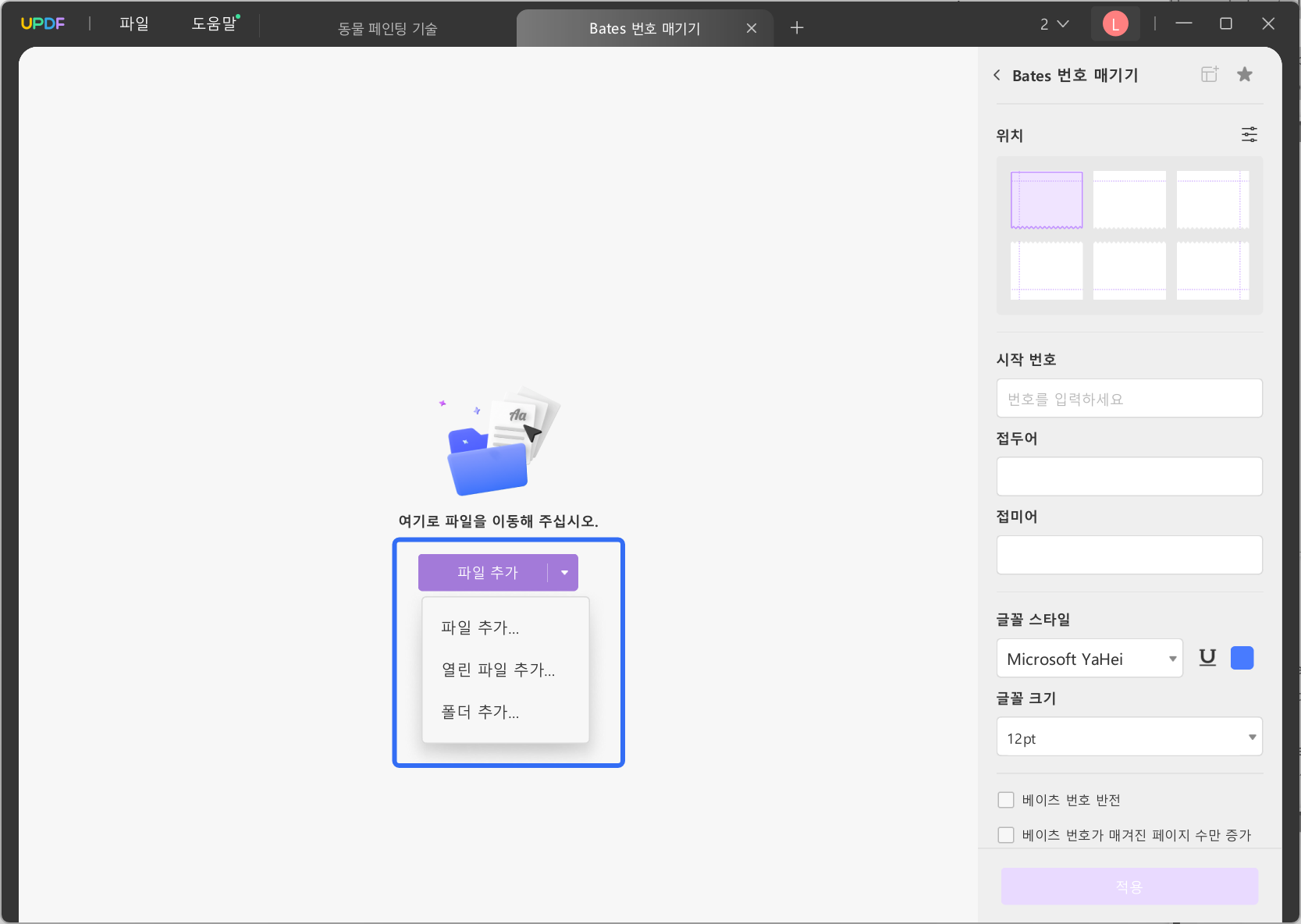Select bottom-right position thumbnail
This screenshot has height=924, width=1301.
coord(1213,271)
